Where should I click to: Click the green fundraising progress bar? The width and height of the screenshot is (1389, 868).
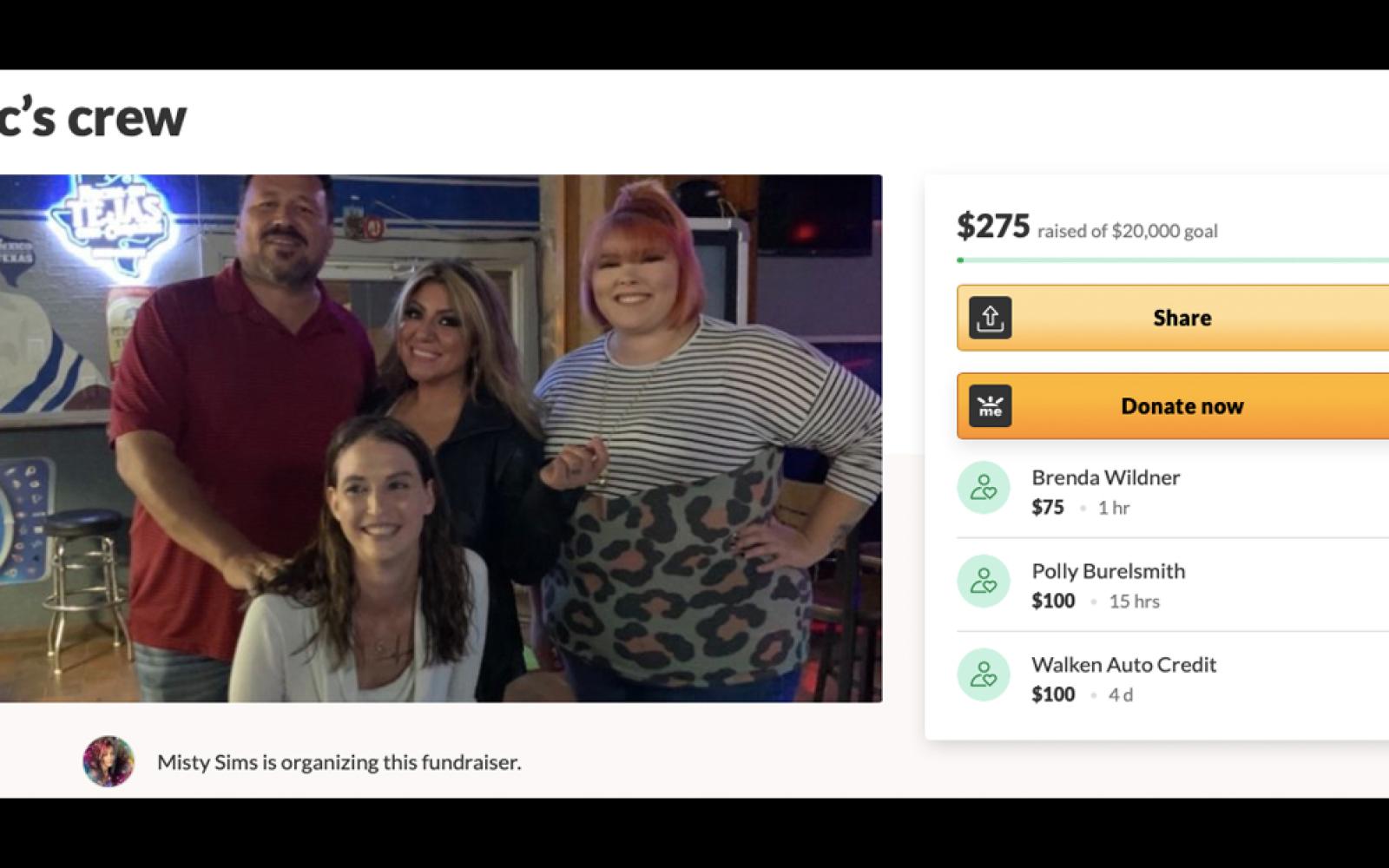1173,260
